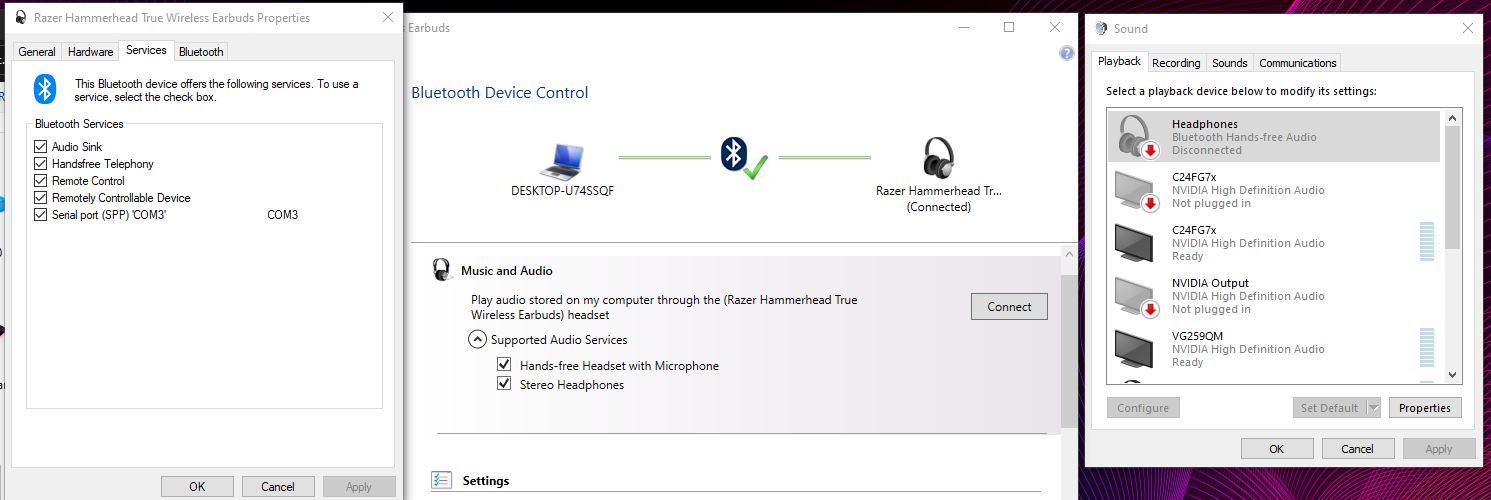The width and height of the screenshot is (1491, 500).
Task: Toggle the Serial port (SPP) COM3 checkbox
Action: click(x=41, y=215)
